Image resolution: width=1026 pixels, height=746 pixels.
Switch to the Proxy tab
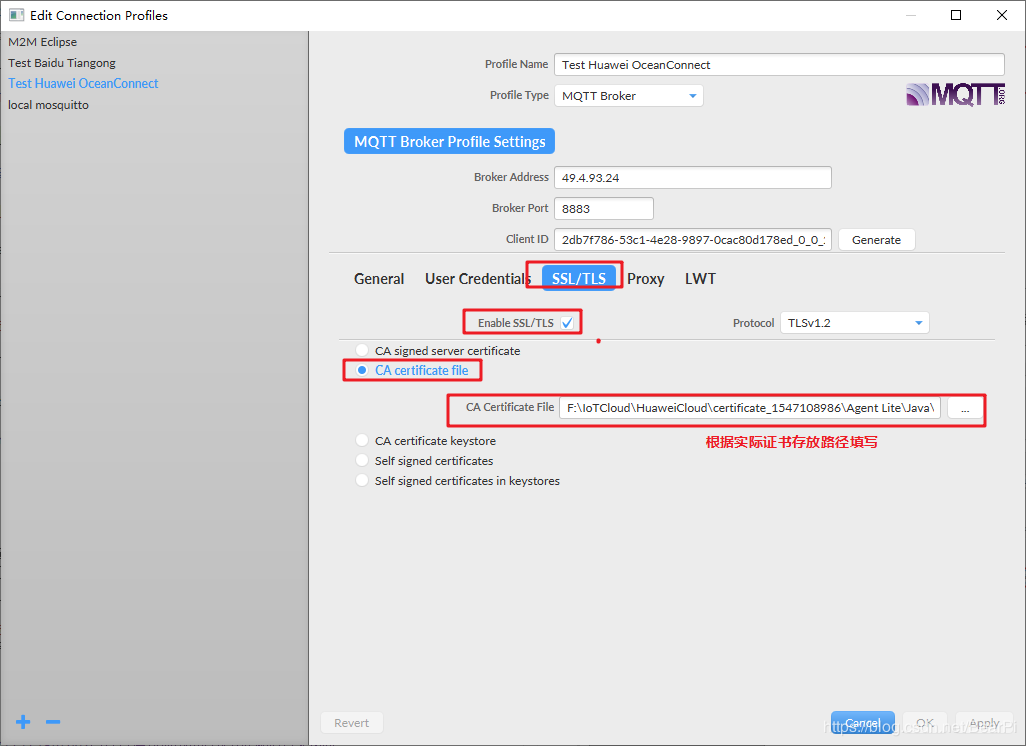pyautogui.click(x=646, y=279)
